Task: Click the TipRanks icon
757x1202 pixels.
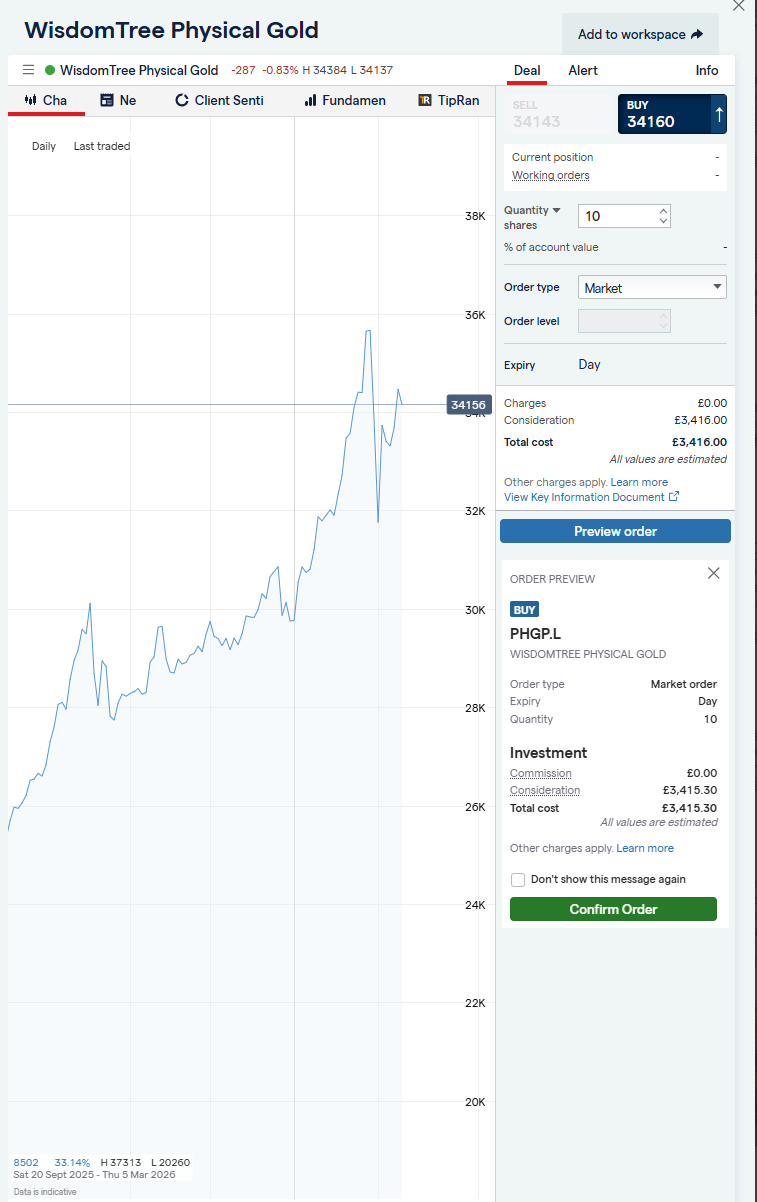Action: 424,100
